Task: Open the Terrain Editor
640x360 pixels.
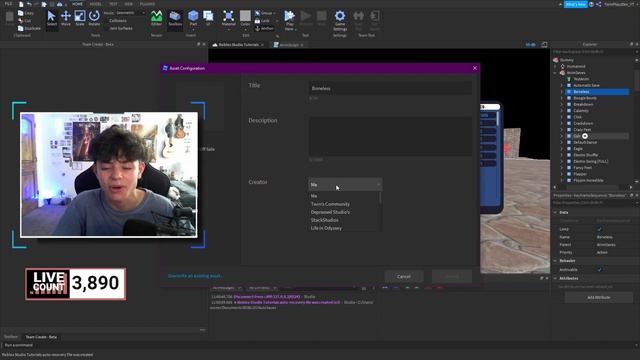Action: click(x=156, y=18)
